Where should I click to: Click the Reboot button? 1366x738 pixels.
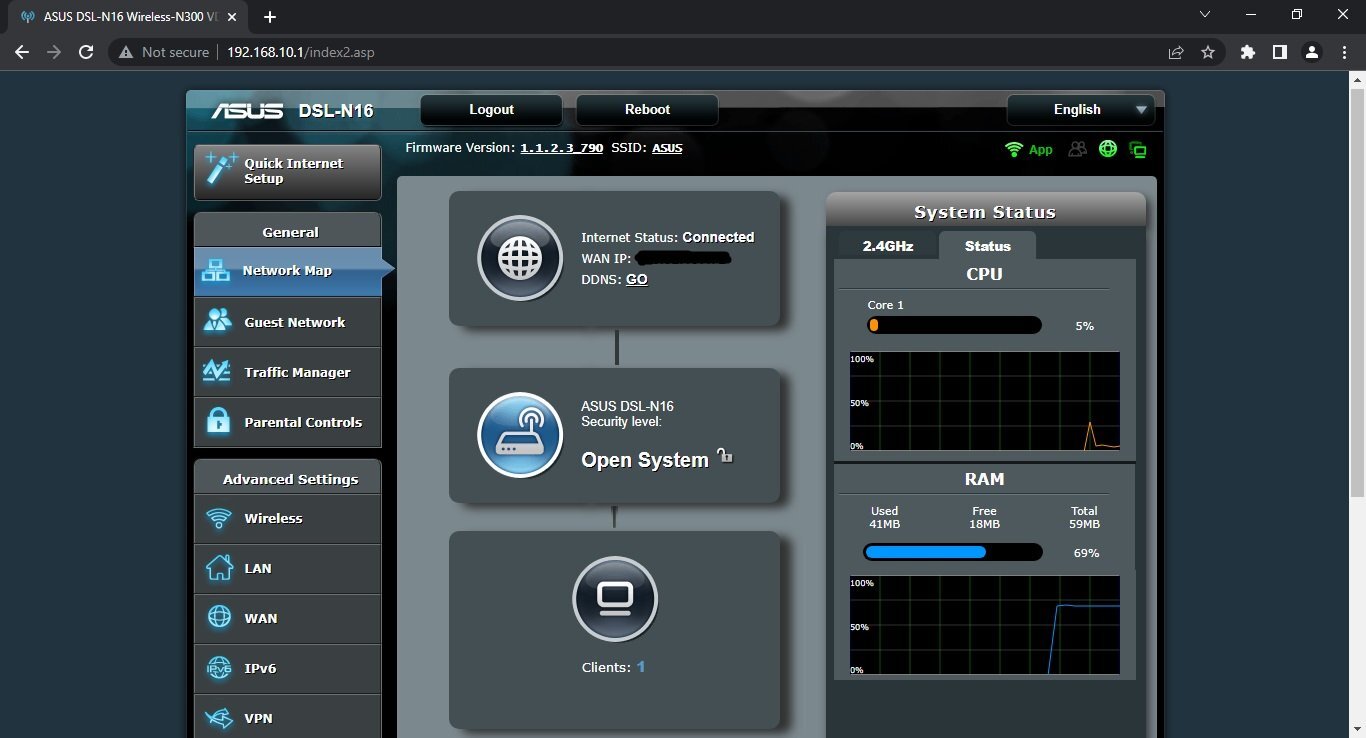pos(647,110)
